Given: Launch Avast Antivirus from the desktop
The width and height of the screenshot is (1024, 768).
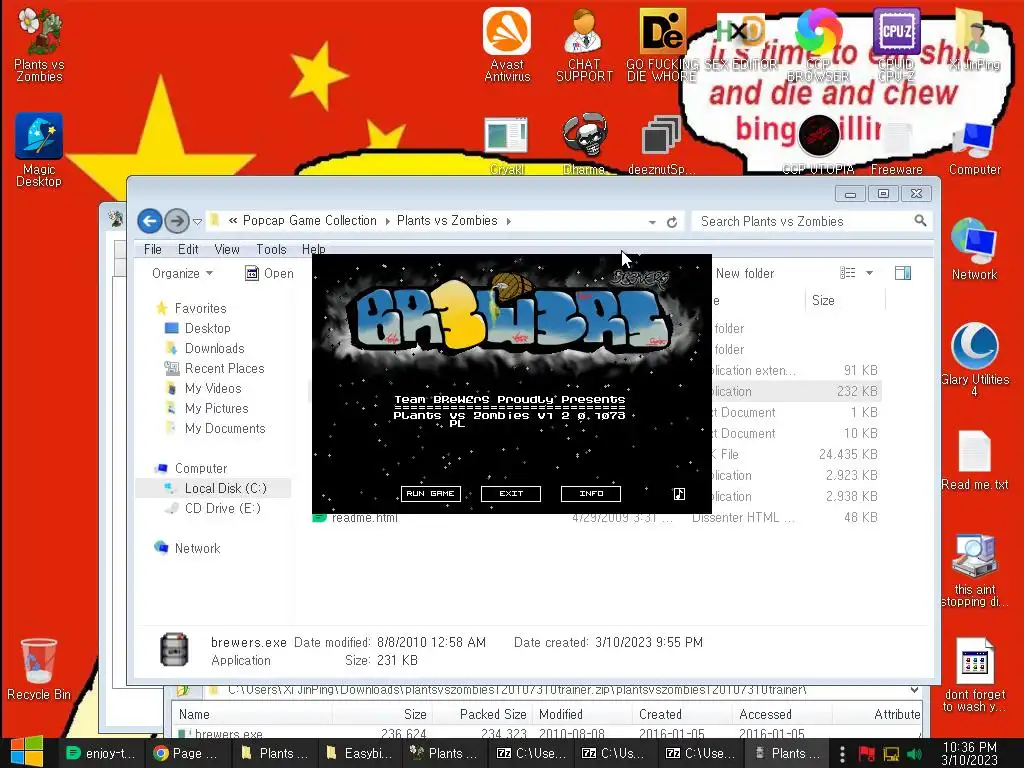Looking at the screenshot, I should [x=507, y=44].
